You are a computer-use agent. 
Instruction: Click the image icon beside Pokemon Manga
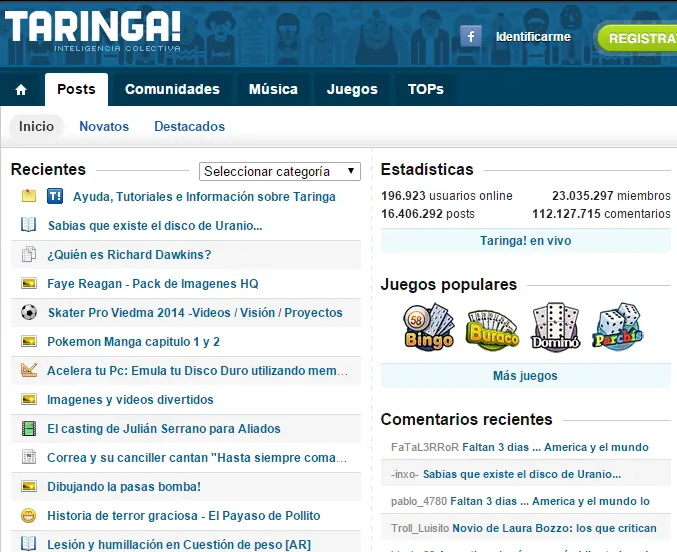(x=29, y=341)
